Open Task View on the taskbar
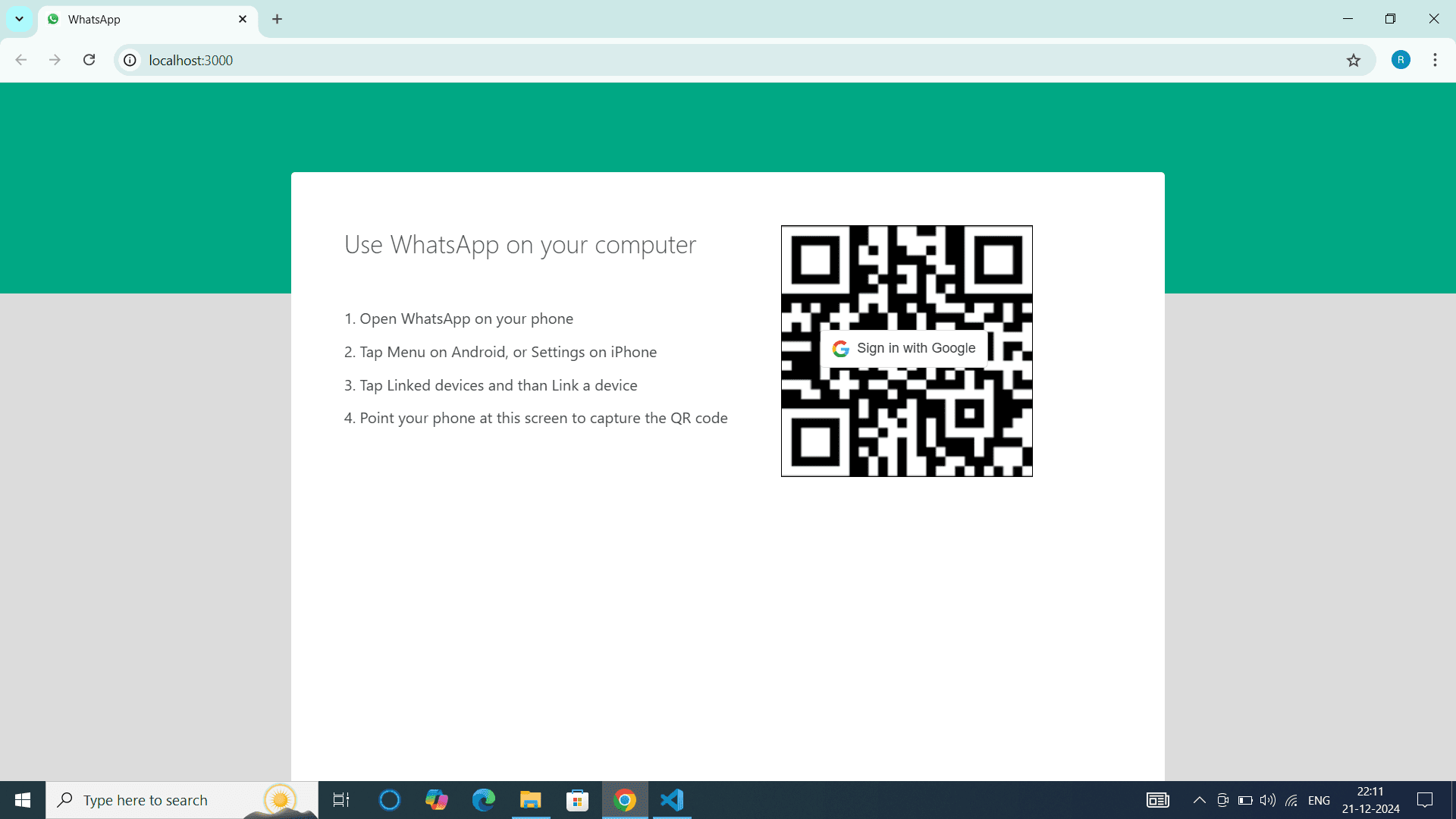The width and height of the screenshot is (1456, 819). [x=341, y=800]
